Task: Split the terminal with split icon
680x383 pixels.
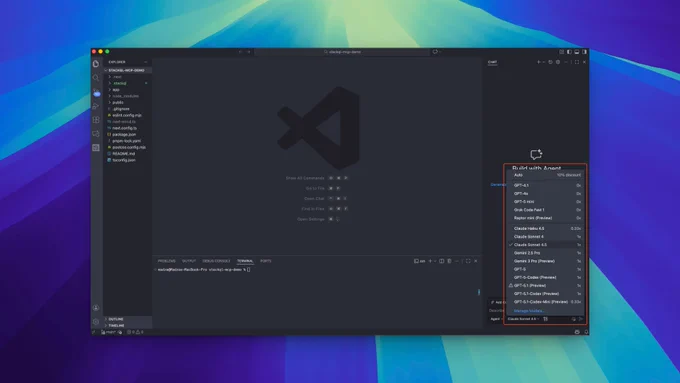Action: (441, 261)
